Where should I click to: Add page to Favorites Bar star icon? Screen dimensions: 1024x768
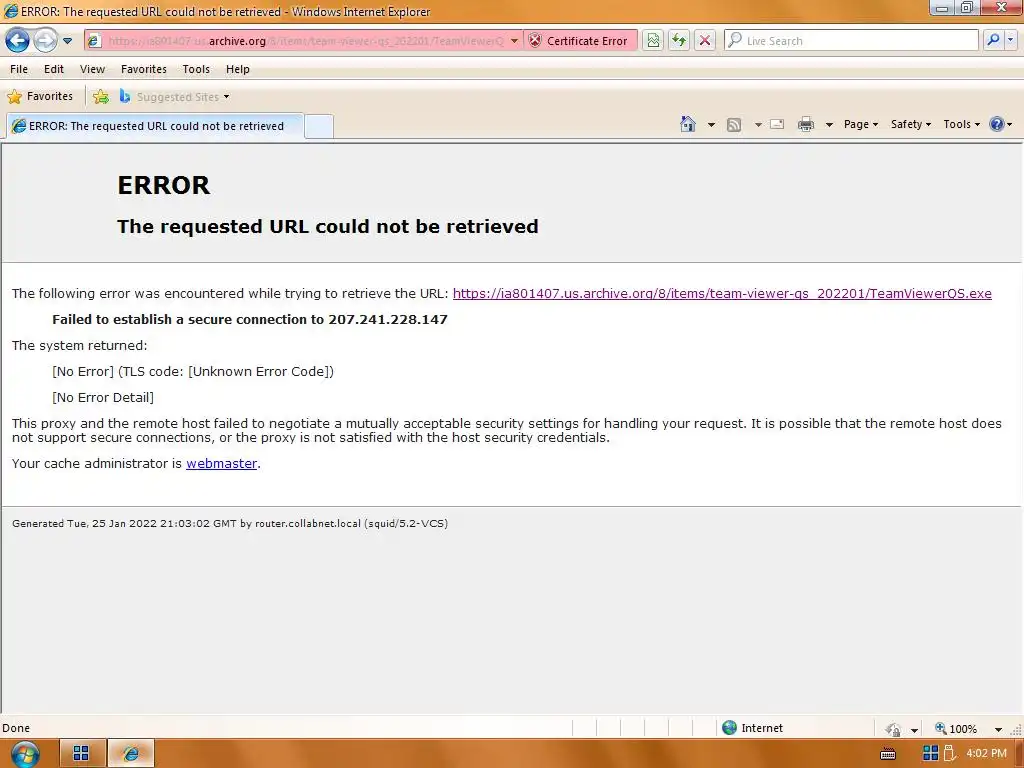[x=101, y=97]
